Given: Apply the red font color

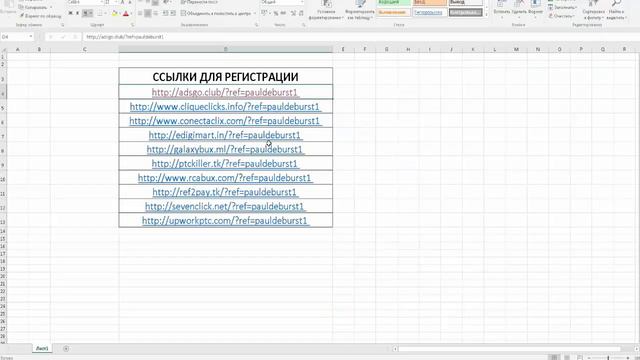Looking at the screenshot, I should [126, 13].
